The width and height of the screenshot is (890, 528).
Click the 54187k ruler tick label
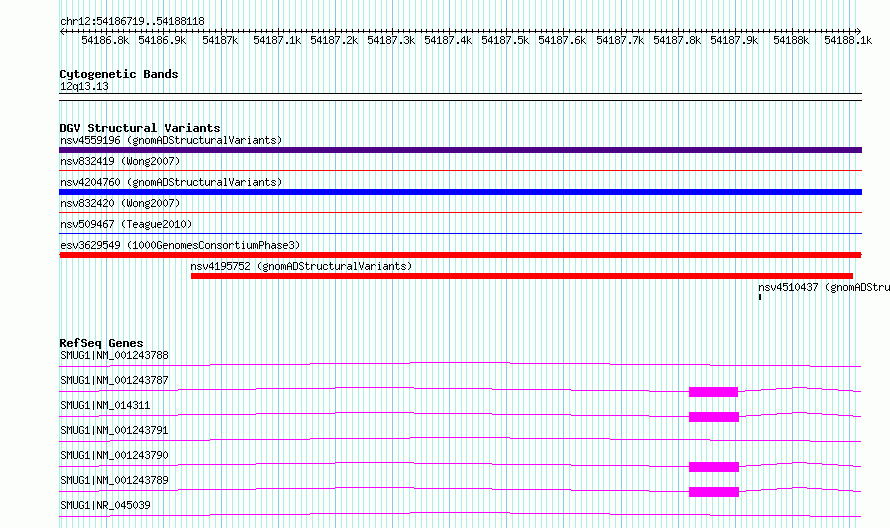(220, 40)
